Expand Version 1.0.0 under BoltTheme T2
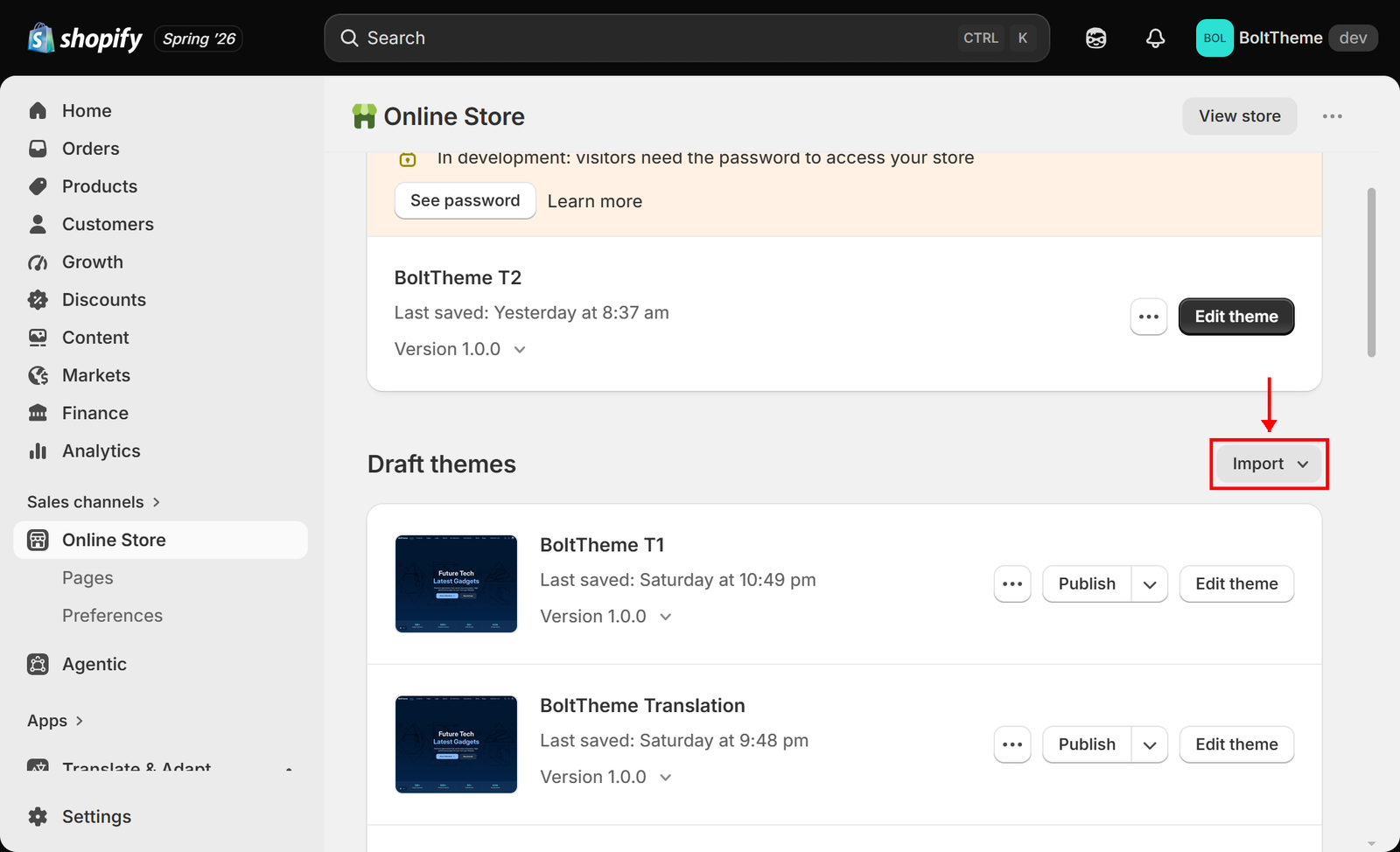 pos(460,349)
